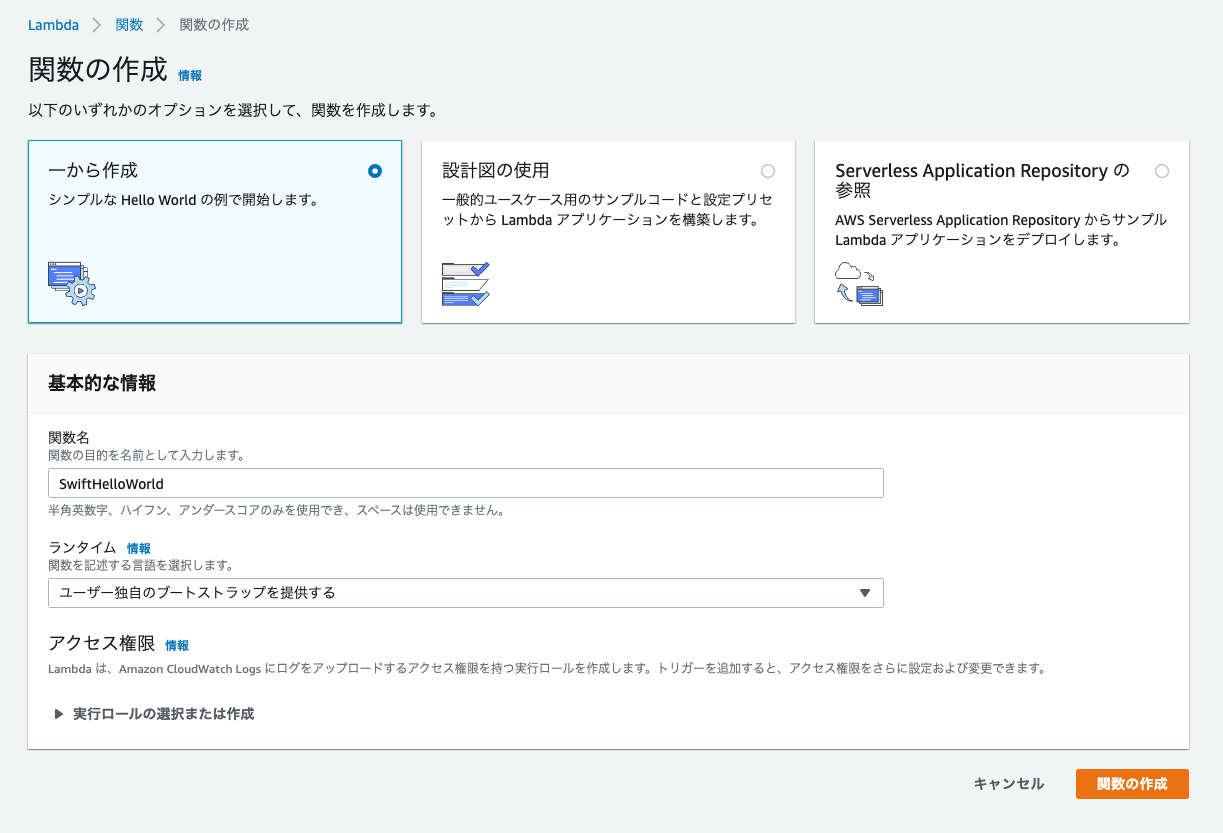
Task: Click the dropdown arrow in the runtime selector
Action: click(865, 593)
